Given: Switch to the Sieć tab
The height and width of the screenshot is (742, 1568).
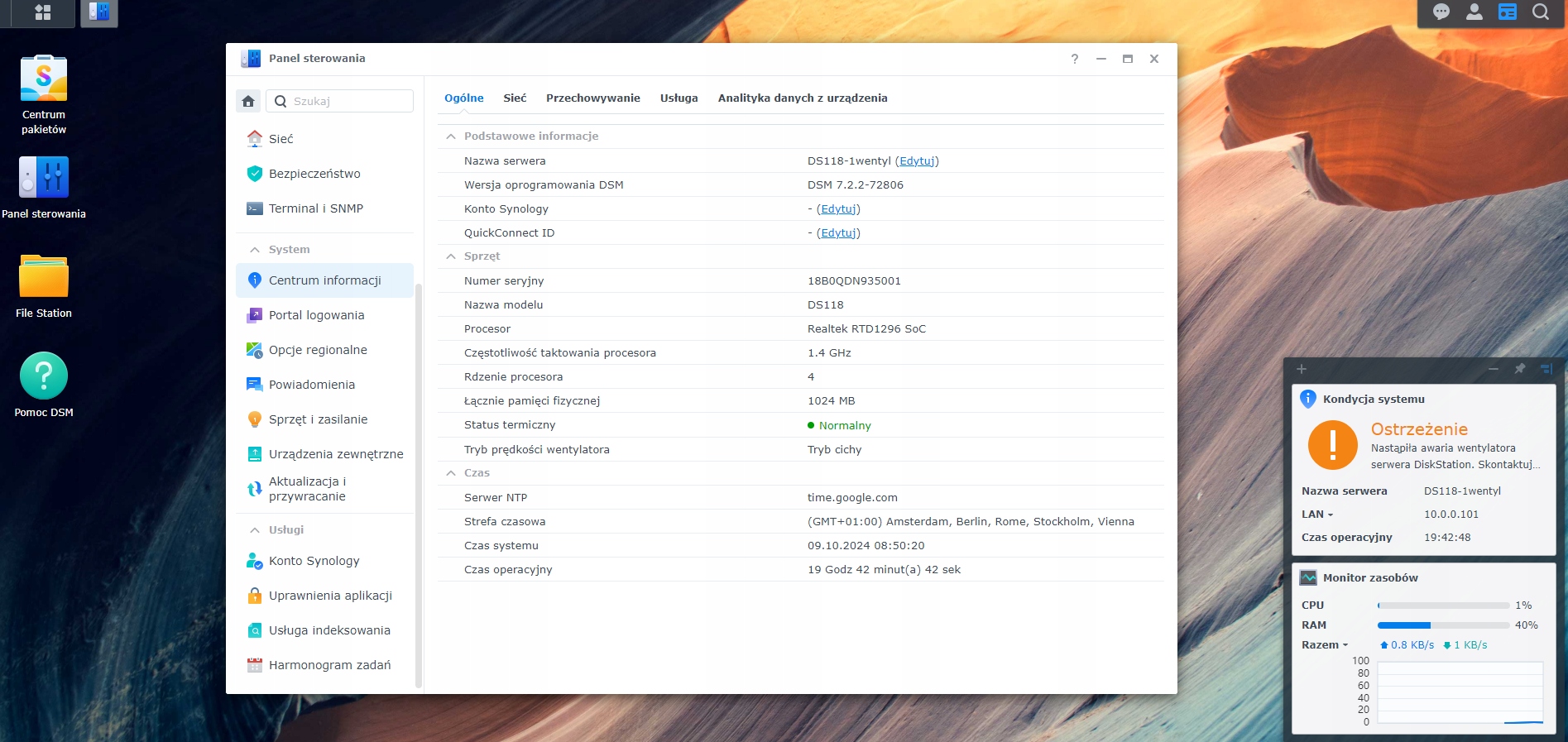Looking at the screenshot, I should pyautogui.click(x=515, y=98).
